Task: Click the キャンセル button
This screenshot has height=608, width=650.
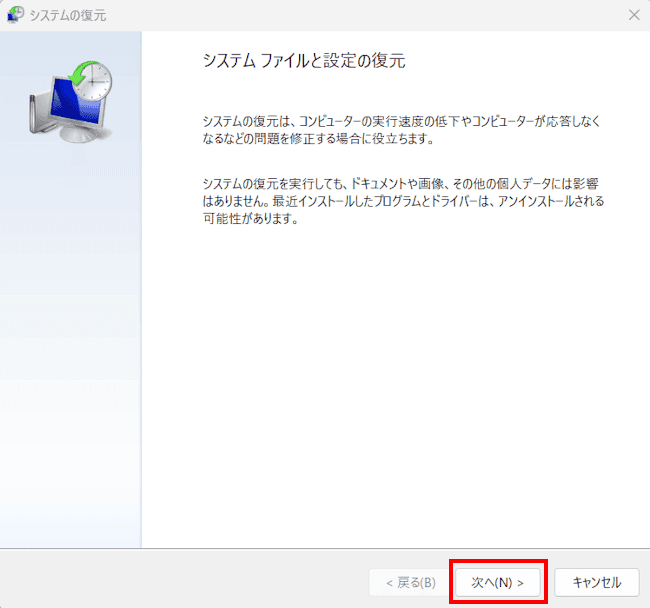Action: tap(597, 582)
